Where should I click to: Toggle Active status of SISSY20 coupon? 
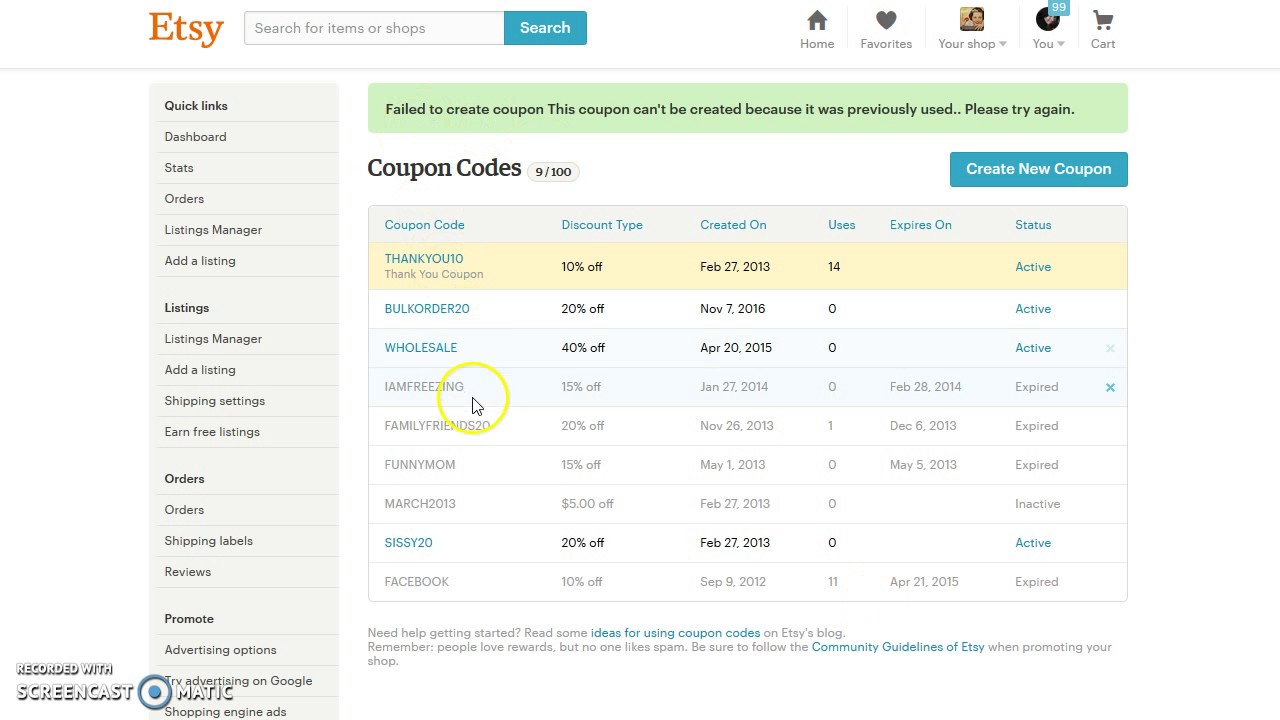pos(1033,543)
